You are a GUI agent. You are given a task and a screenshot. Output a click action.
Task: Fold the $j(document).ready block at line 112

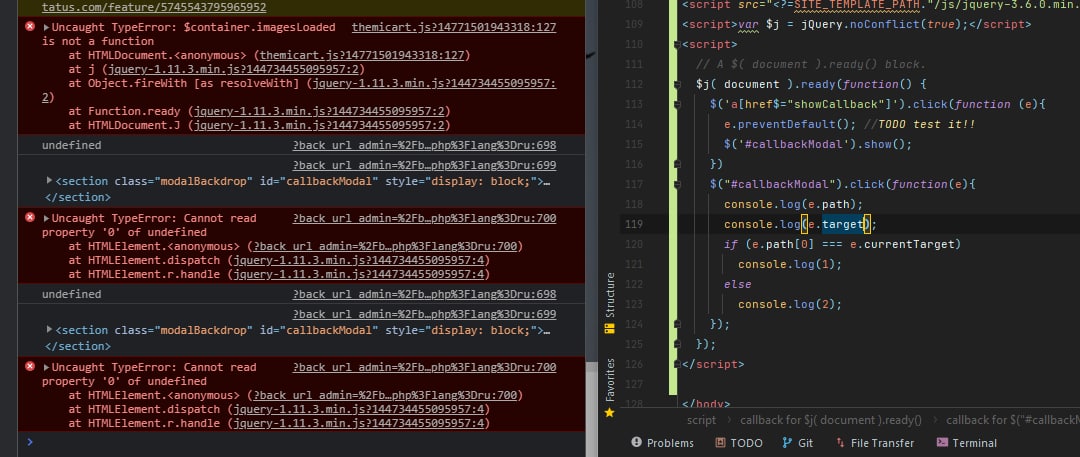point(677,84)
